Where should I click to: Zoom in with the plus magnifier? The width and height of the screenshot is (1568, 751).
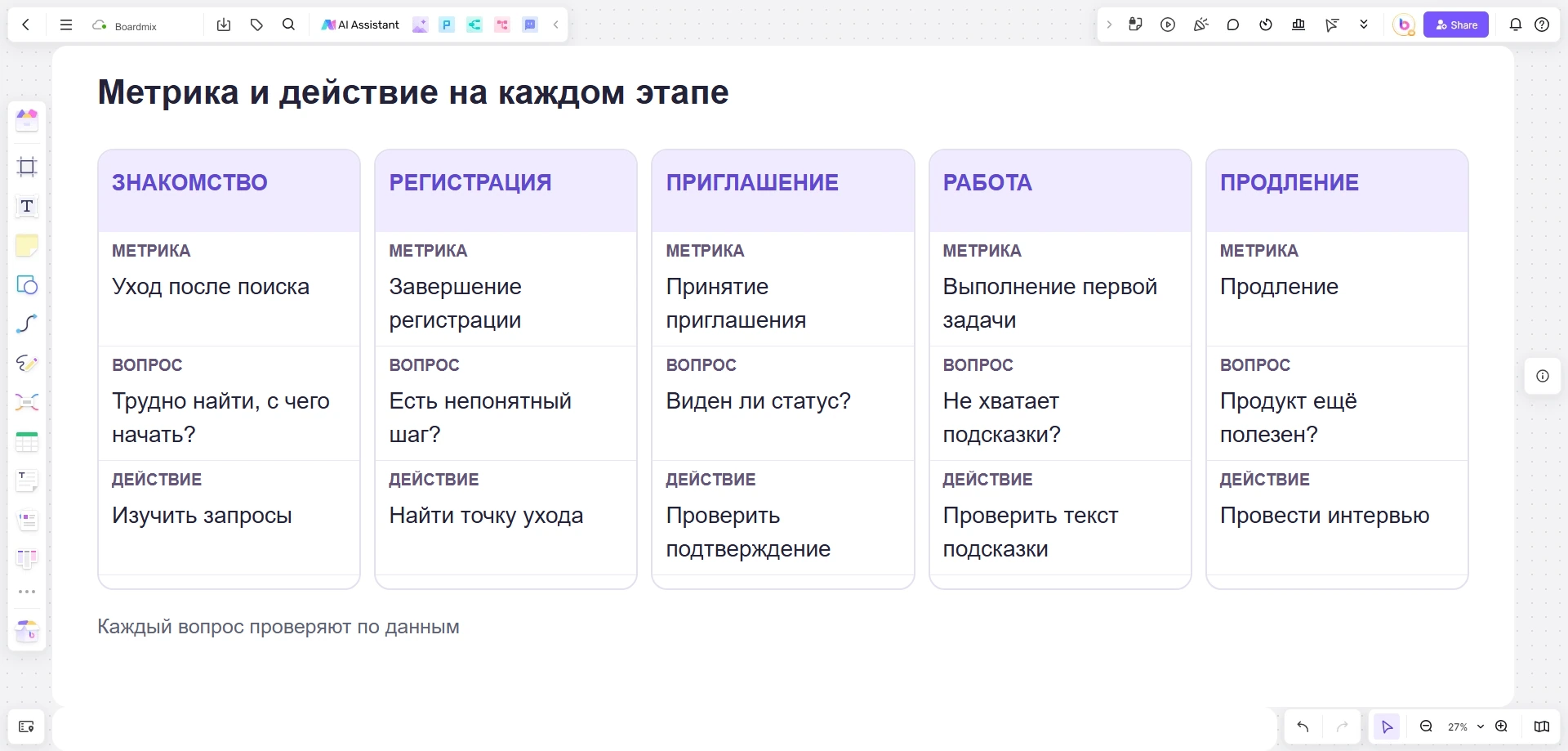coord(1501,726)
